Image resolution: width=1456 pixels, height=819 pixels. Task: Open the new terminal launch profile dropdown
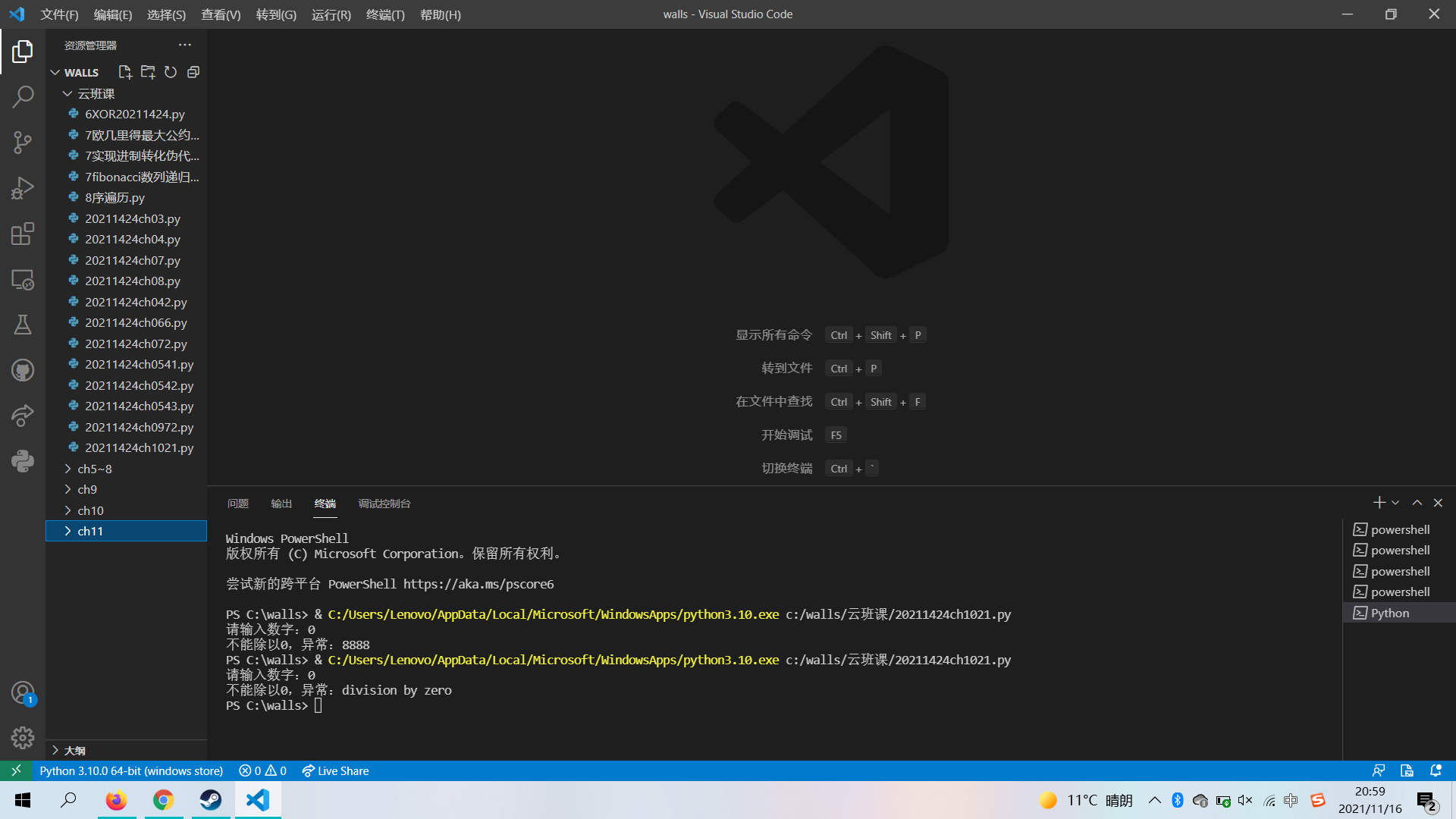pos(1395,503)
